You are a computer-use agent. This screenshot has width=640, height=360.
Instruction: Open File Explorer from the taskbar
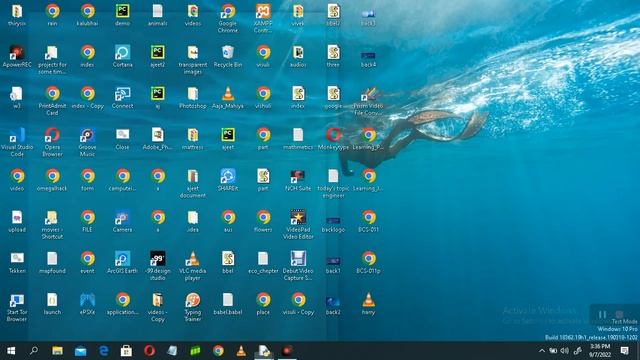57,351
